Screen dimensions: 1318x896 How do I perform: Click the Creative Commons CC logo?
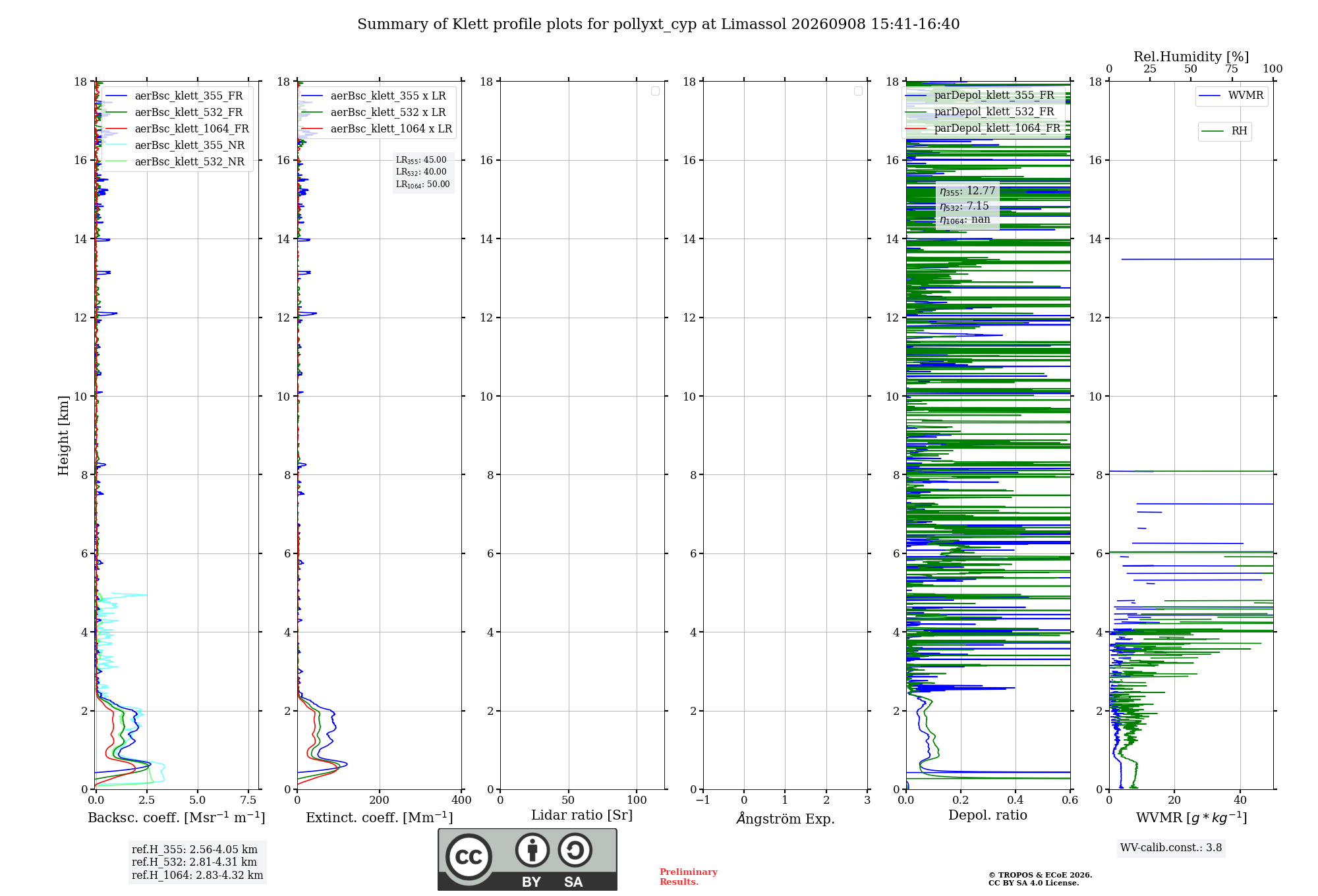point(469,856)
